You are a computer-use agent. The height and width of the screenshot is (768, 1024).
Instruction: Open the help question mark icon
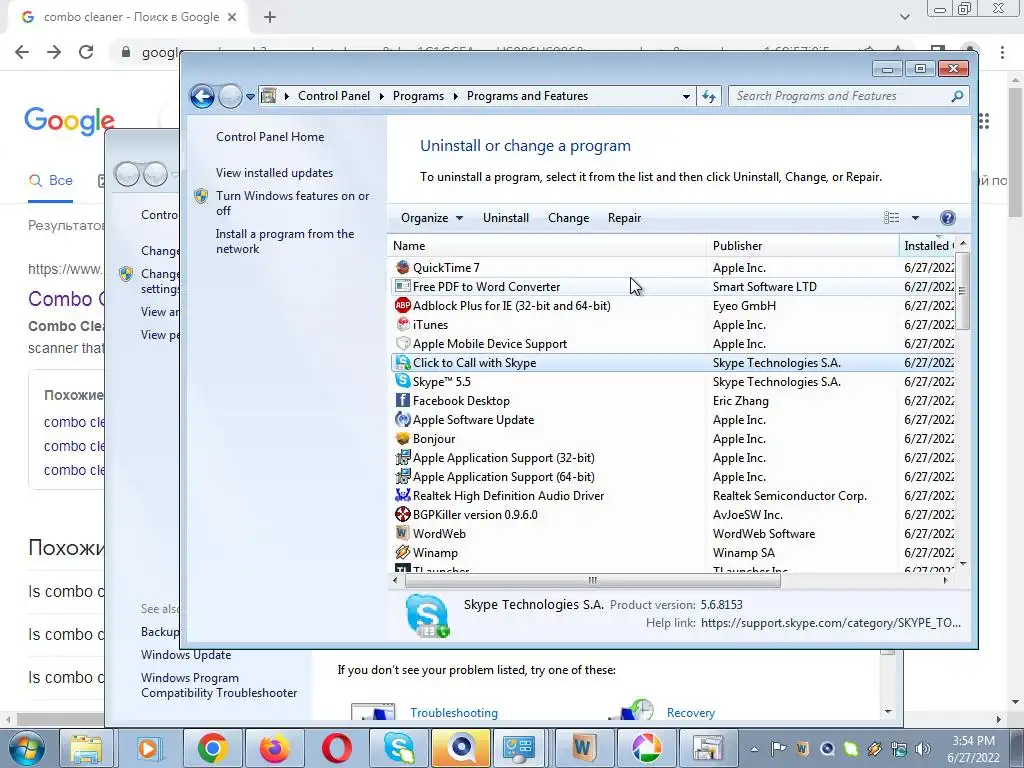pyautogui.click(x=948, y=218)
